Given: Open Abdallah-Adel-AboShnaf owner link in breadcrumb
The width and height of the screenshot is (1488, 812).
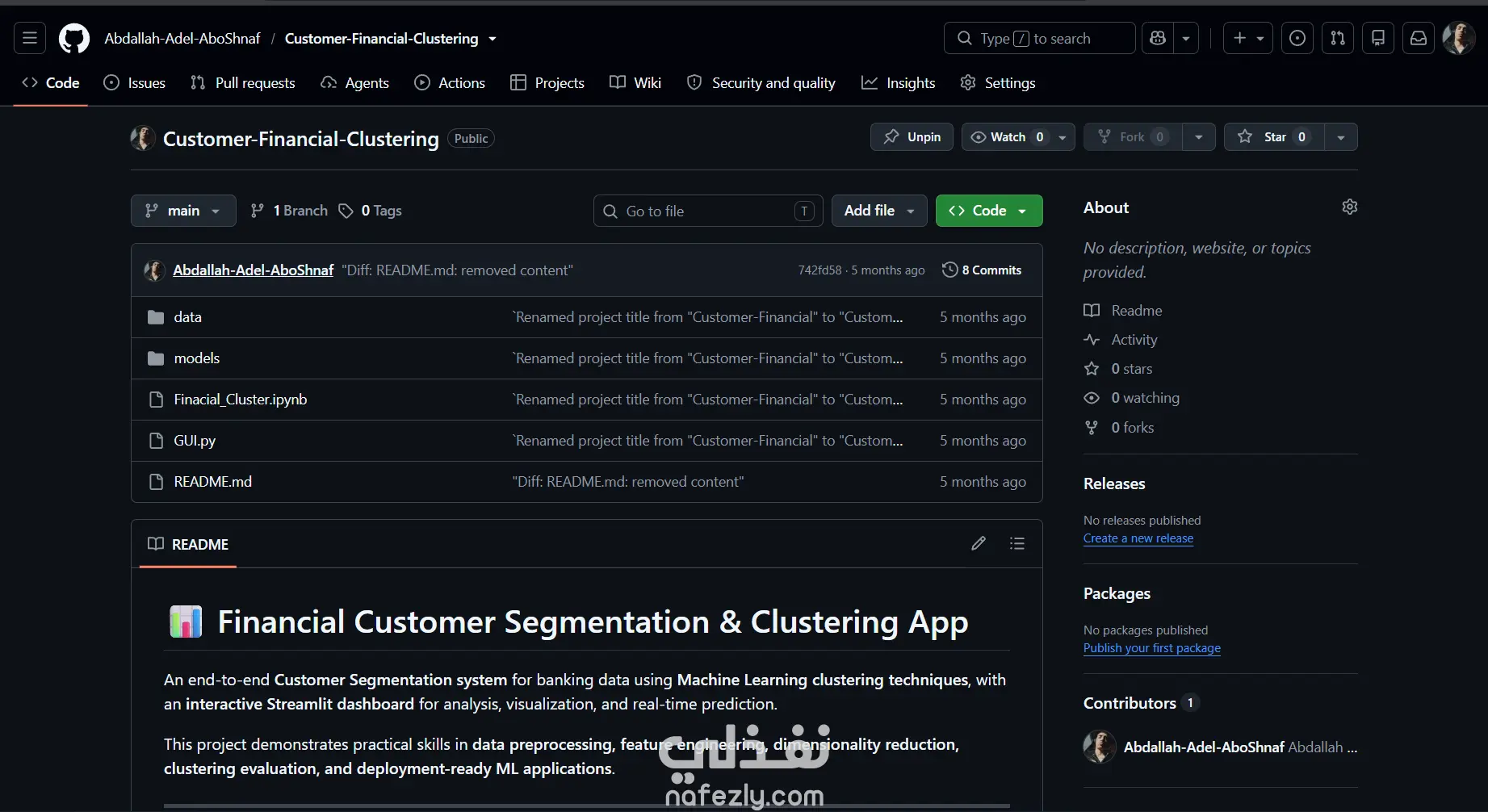Looking at the screenshot, I should coord(182,39).
